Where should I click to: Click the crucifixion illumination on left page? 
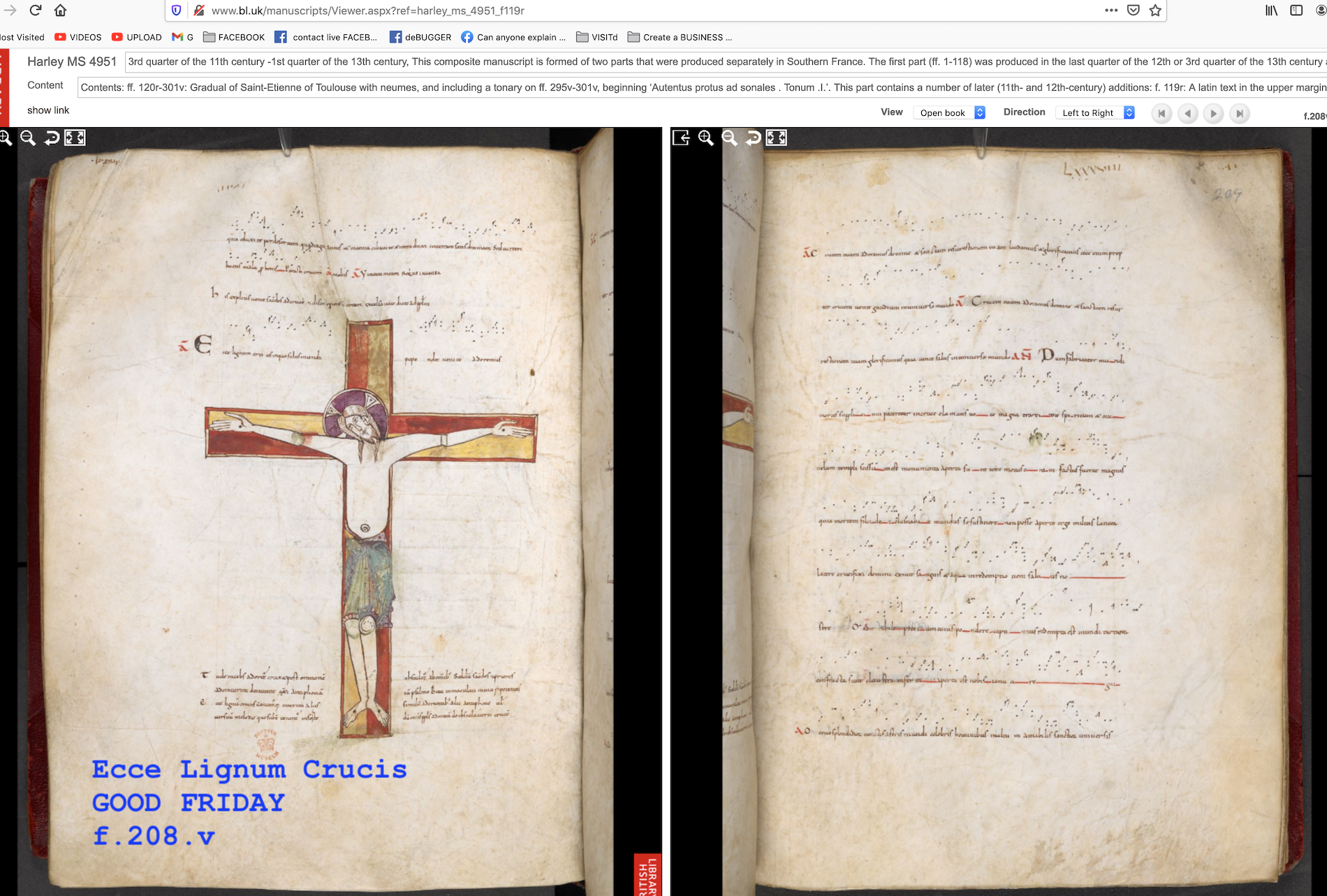[370, 527]
